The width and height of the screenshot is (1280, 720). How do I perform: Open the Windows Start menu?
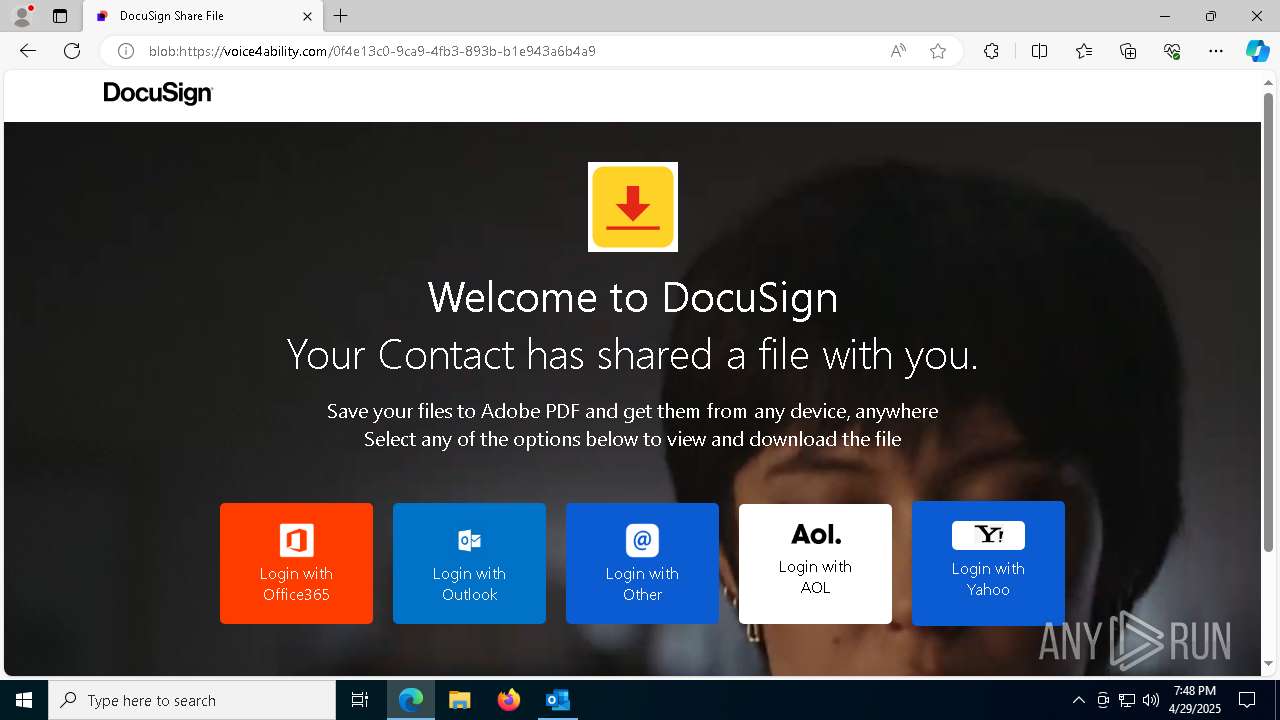[x=24, y=700]
